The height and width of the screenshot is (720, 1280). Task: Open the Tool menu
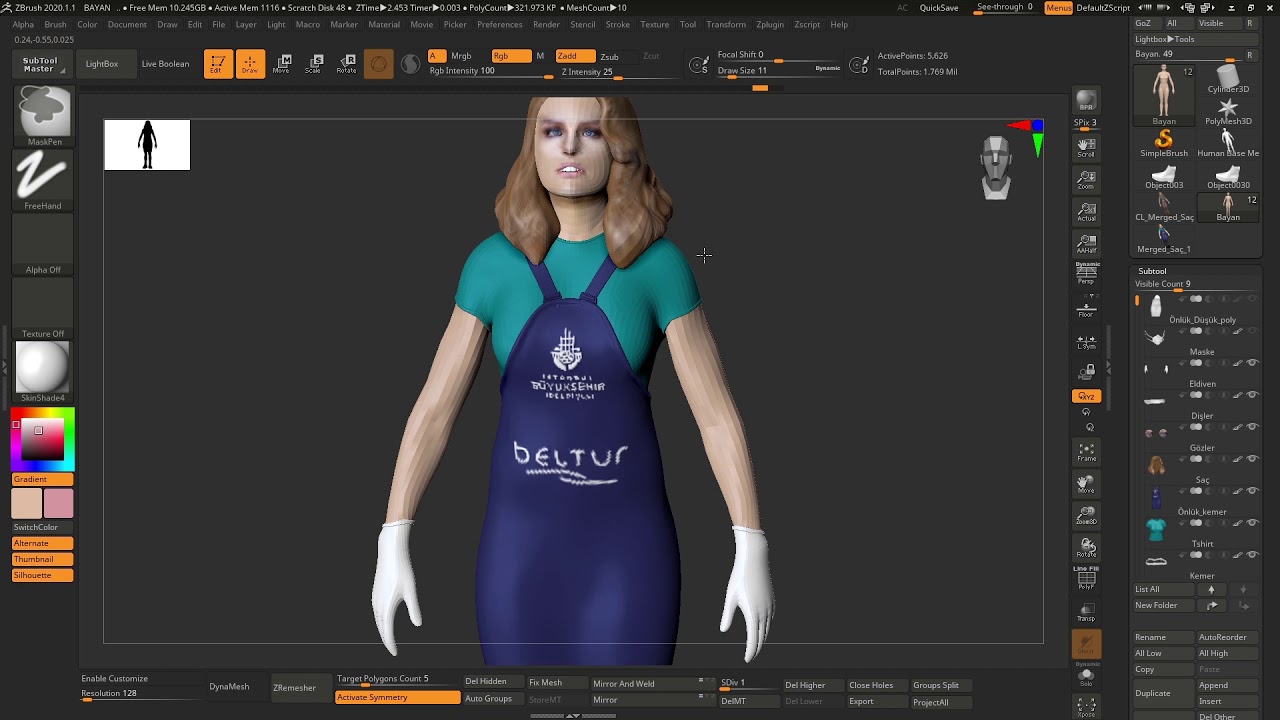[688, 24]
